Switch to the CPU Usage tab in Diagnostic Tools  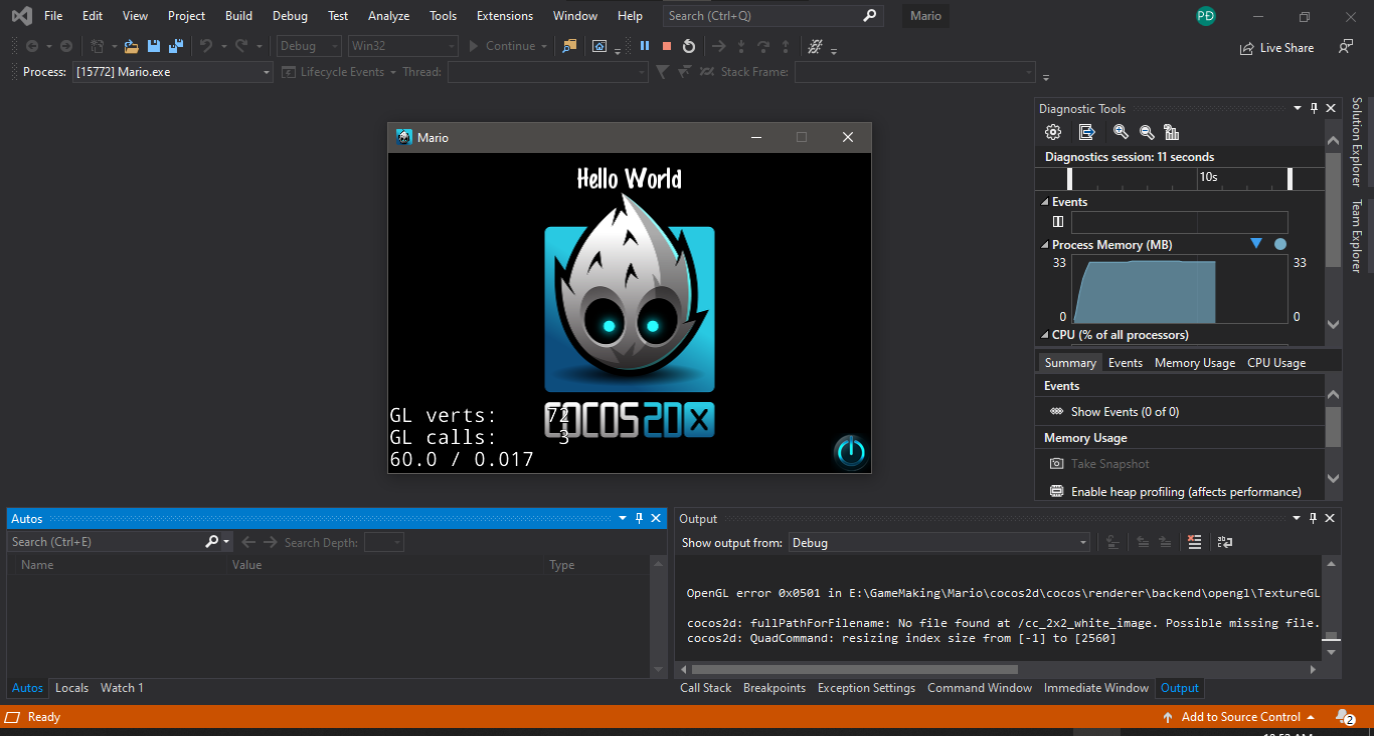(1276, 363)
